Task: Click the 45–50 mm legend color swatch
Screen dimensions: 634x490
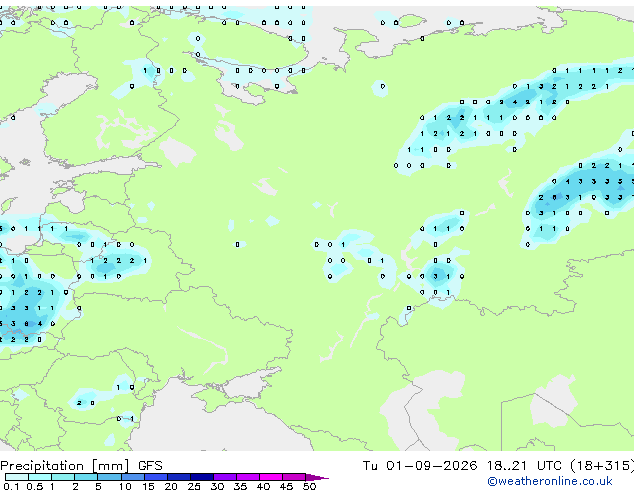Action: [x=294, y=477]
